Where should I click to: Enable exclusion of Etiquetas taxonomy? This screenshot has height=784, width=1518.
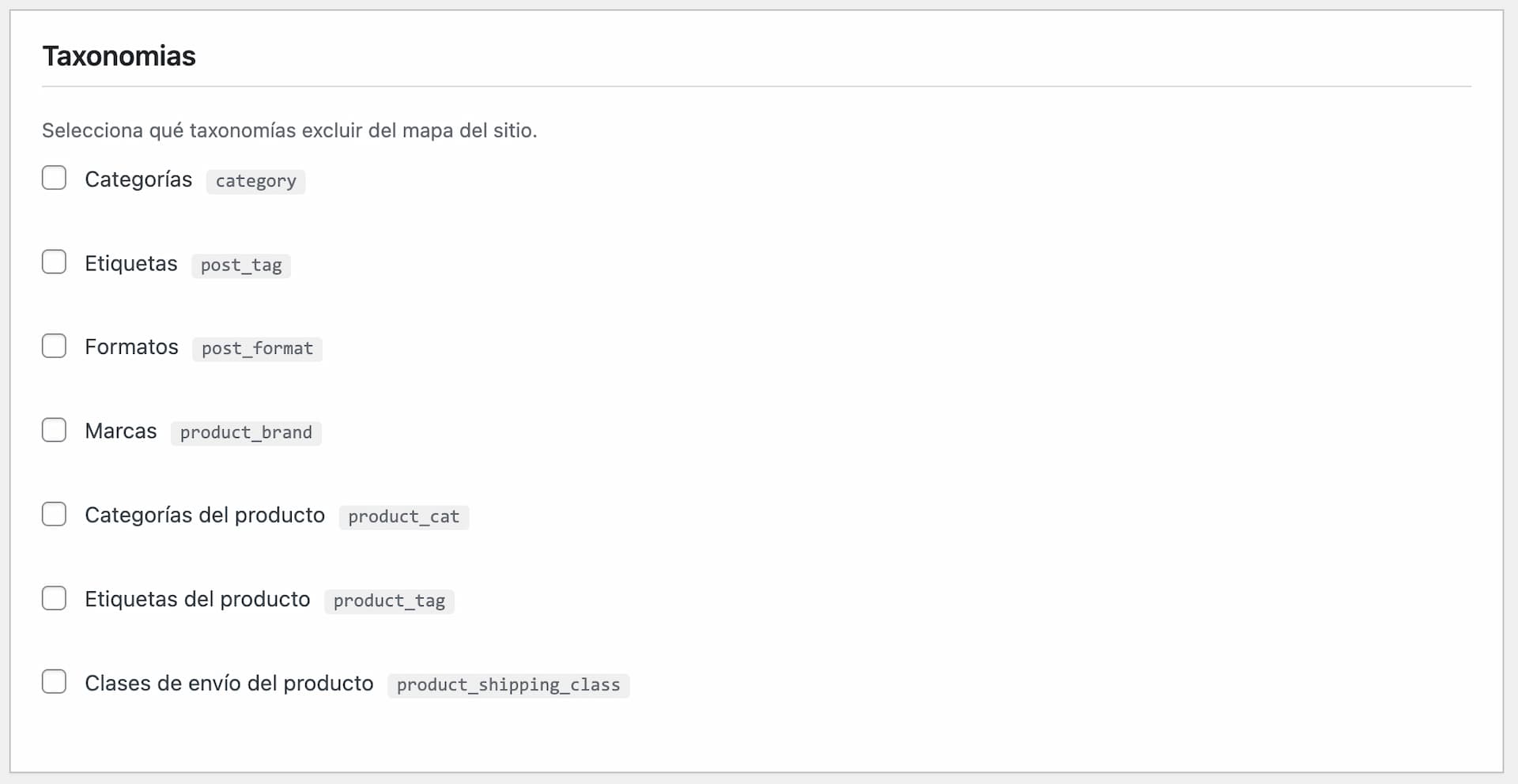point(54,262)
